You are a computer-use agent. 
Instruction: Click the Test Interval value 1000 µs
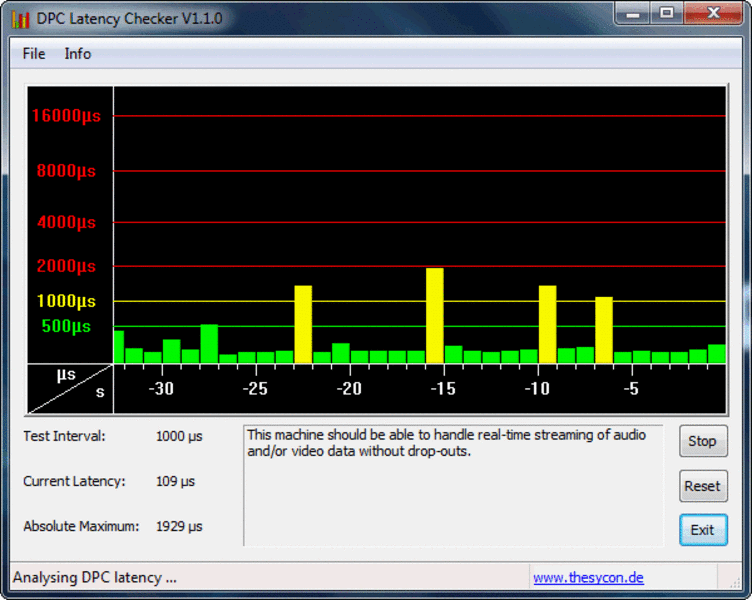pos(179,436)
